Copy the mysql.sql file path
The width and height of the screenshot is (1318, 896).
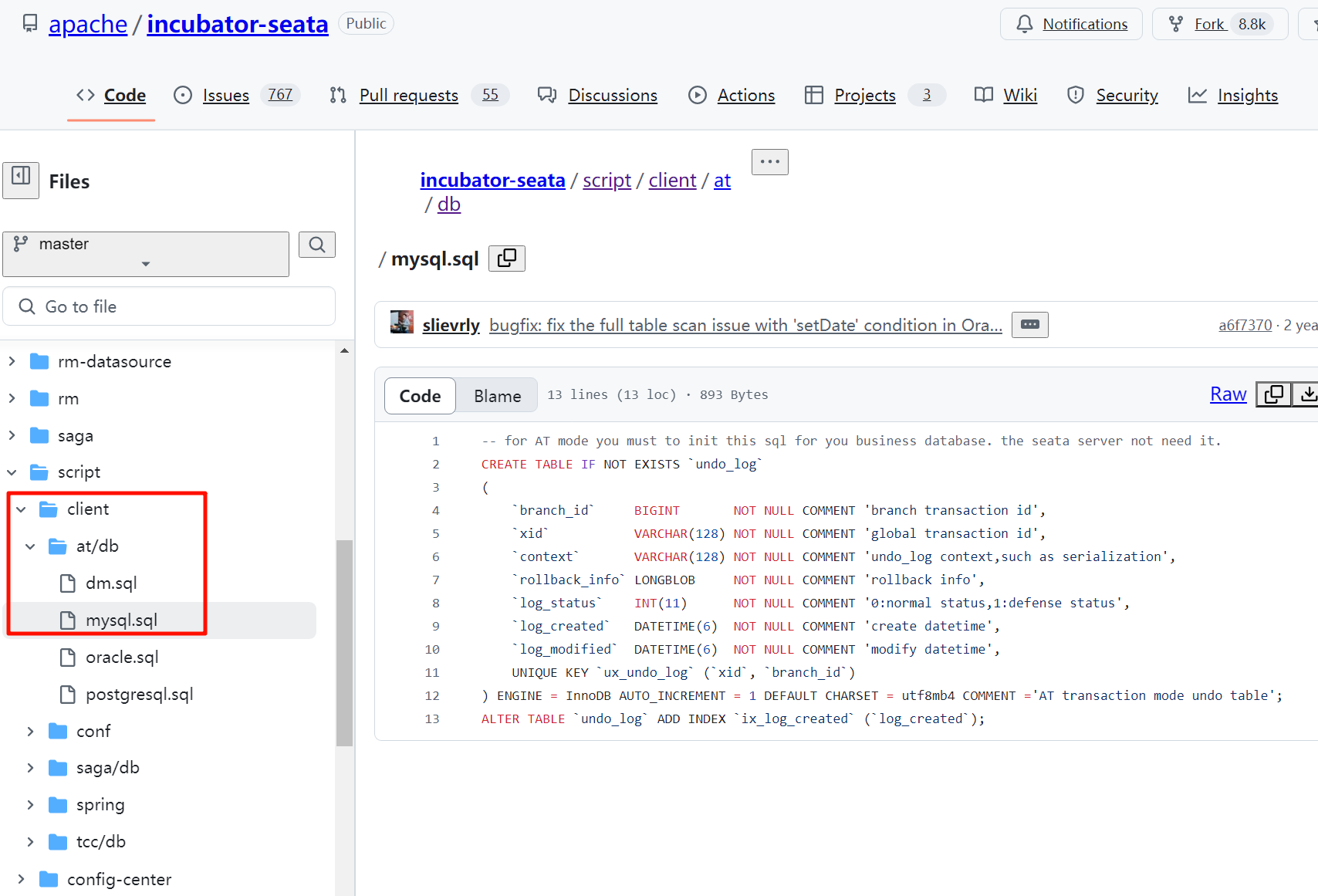pos(507,259)
